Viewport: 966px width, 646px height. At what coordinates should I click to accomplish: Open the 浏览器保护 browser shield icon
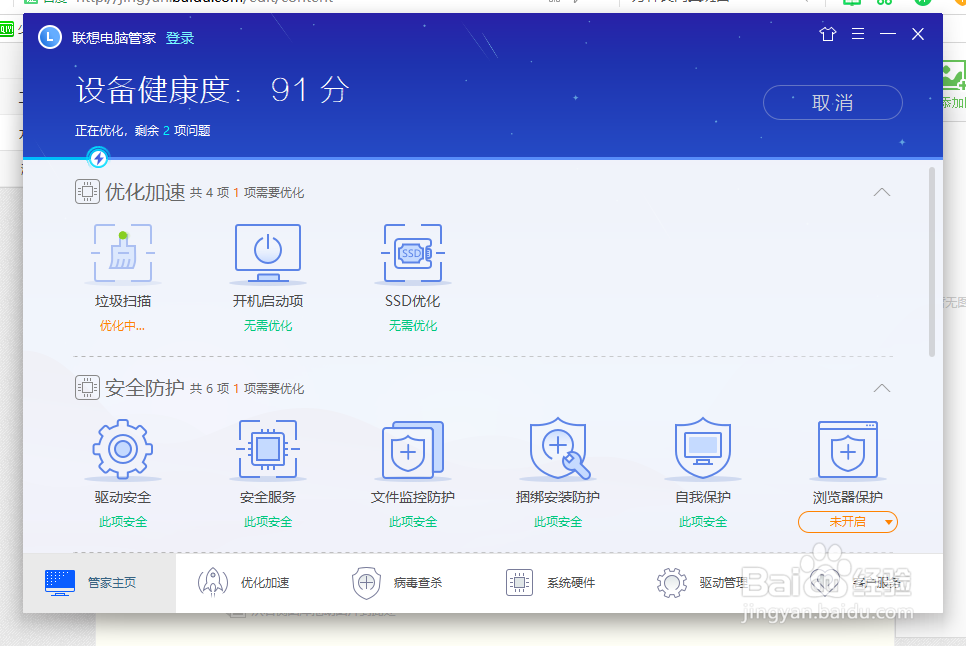848,450
